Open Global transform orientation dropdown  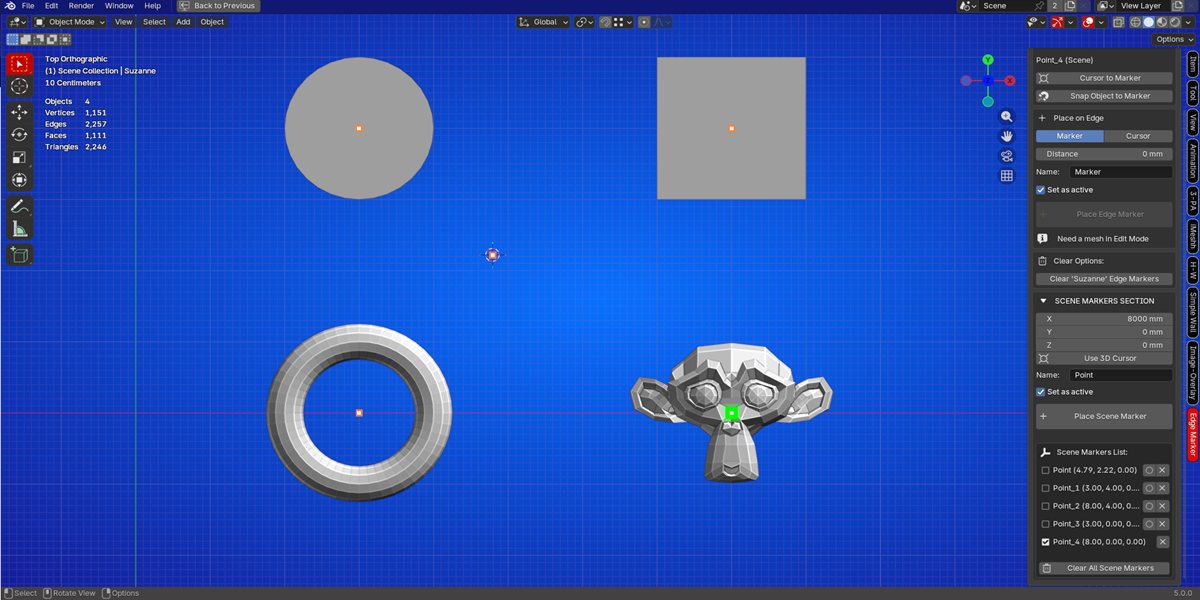tap(544, 22)
